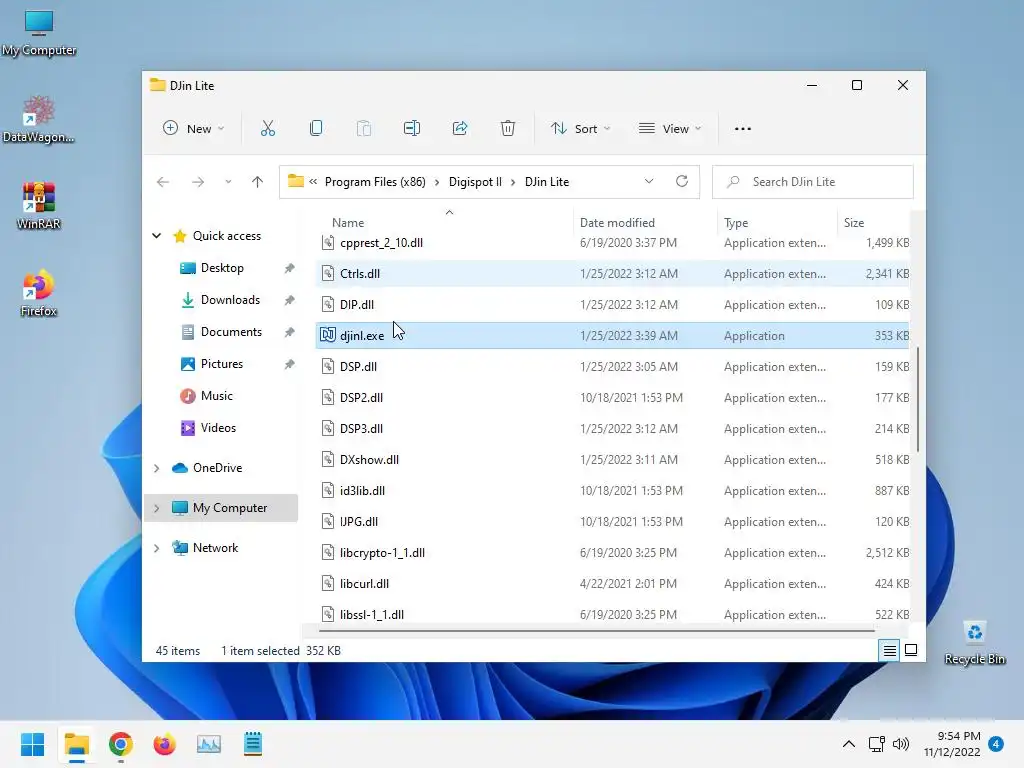Open the View dropdown menu
1024x768 pixels.
point(670,129)
